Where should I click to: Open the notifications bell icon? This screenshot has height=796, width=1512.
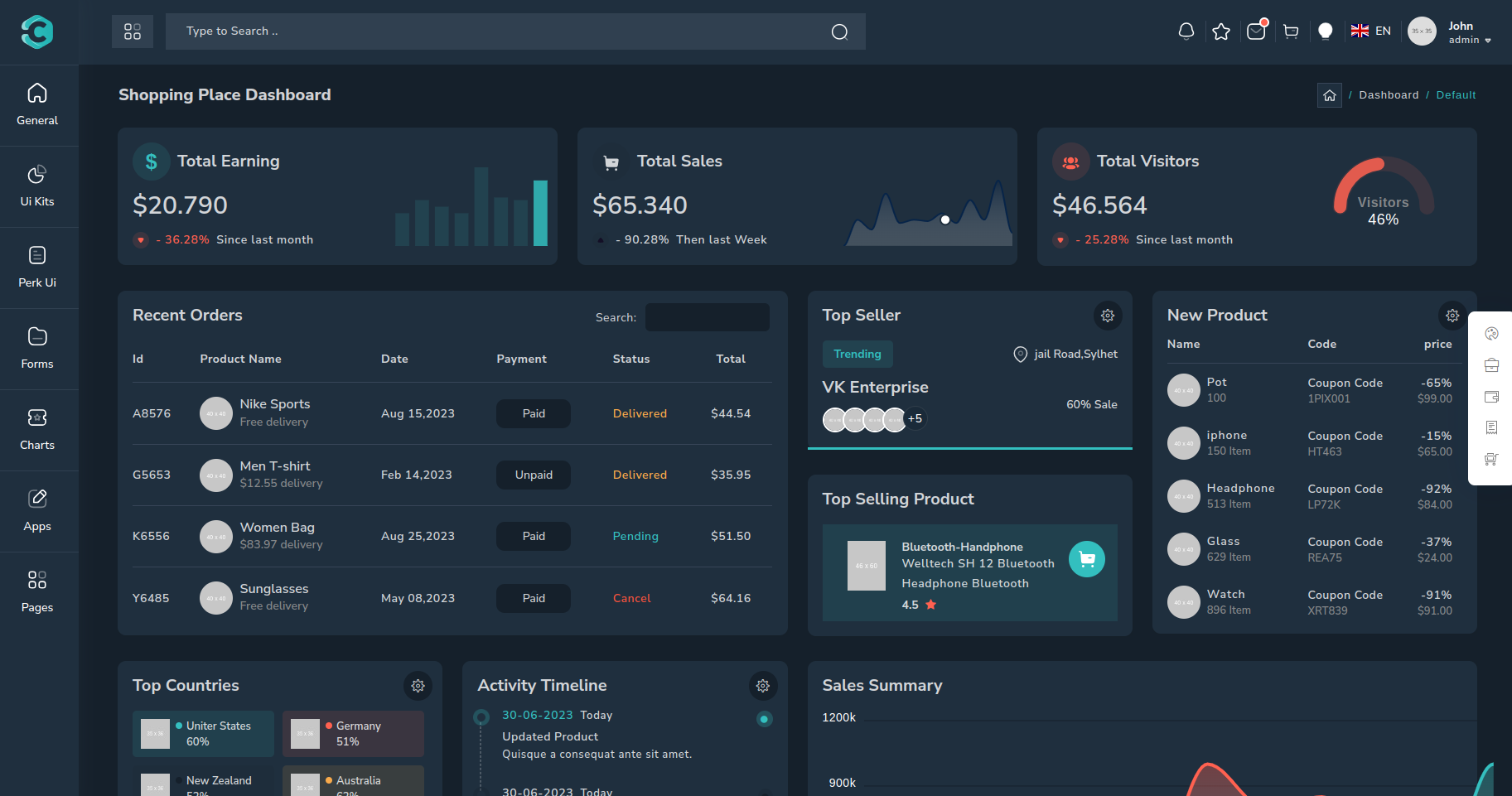[1186, 31]
